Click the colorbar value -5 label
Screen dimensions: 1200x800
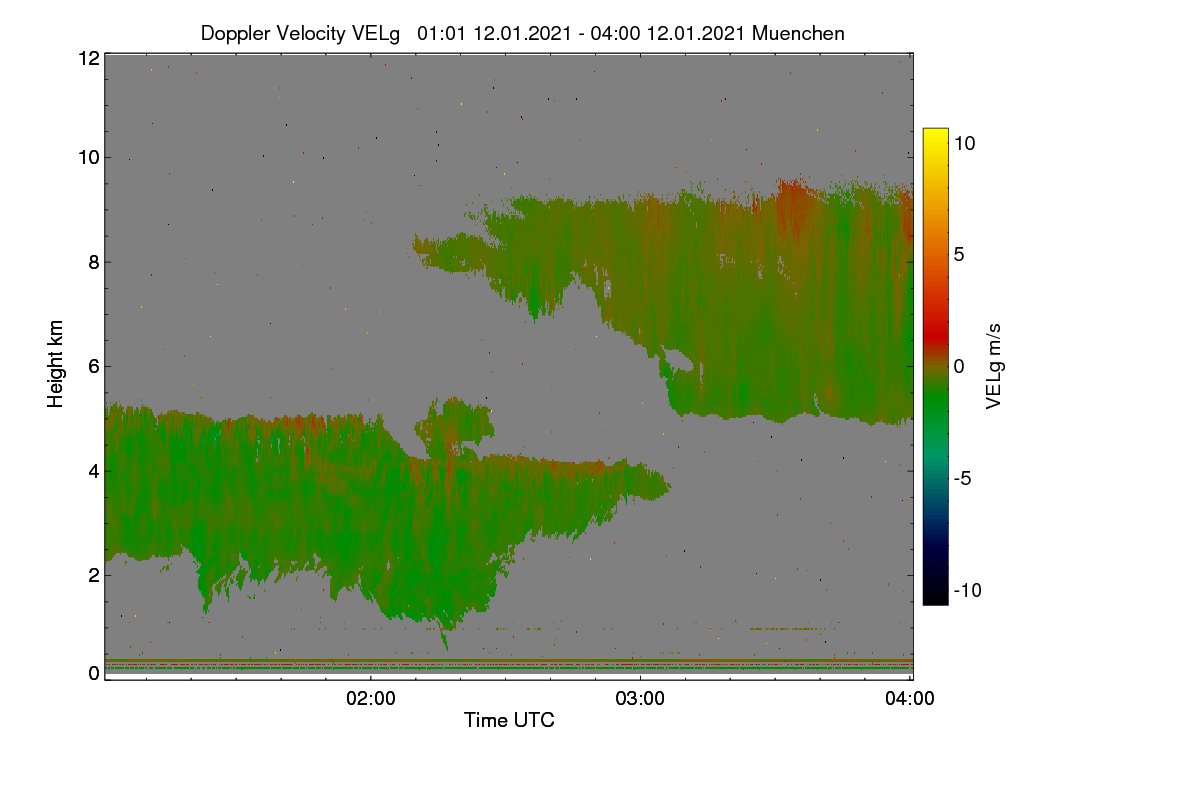point(962,478)
